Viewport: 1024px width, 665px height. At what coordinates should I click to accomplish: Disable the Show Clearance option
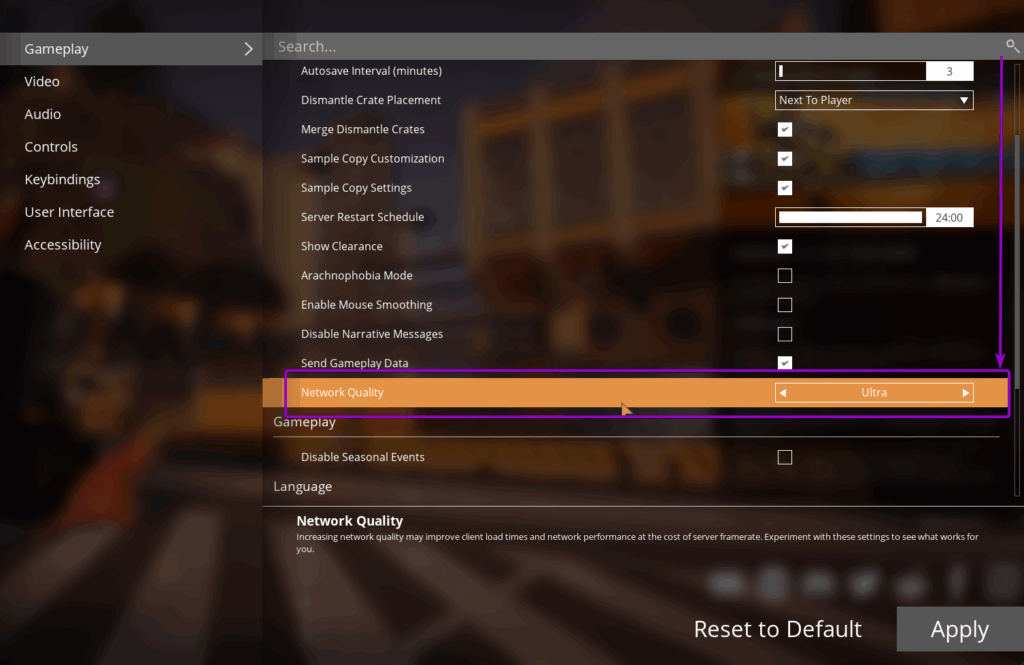[785, 247]
